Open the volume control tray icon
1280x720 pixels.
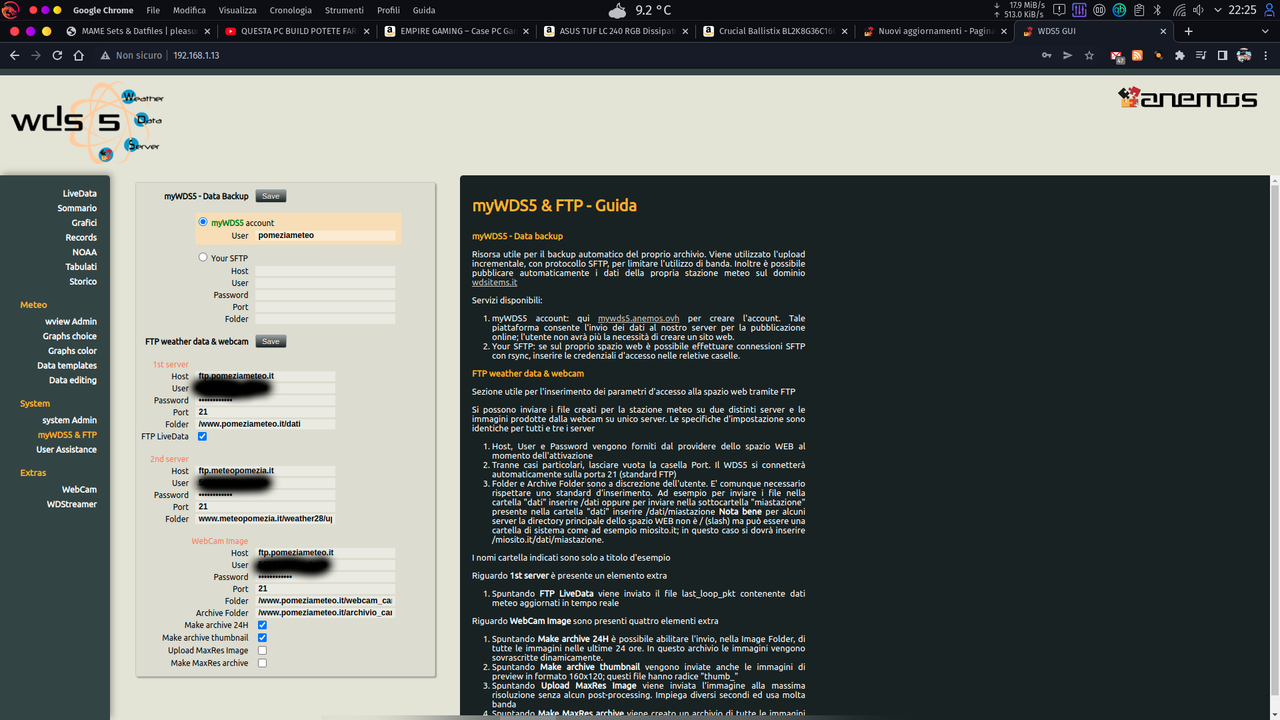(1198, 10)
